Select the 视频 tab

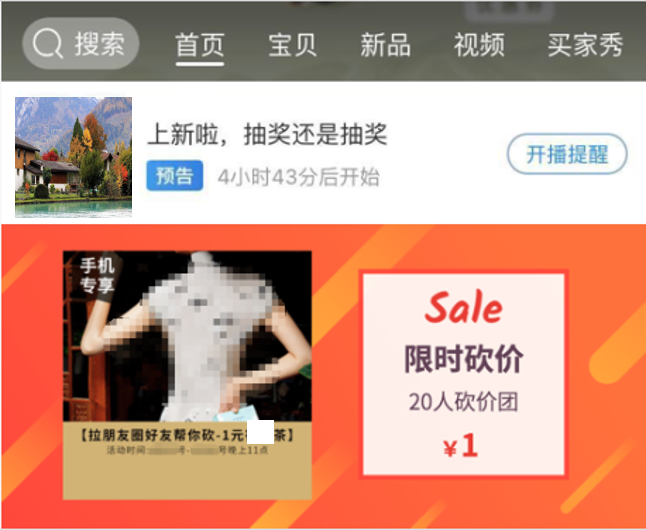pos(479,45)
